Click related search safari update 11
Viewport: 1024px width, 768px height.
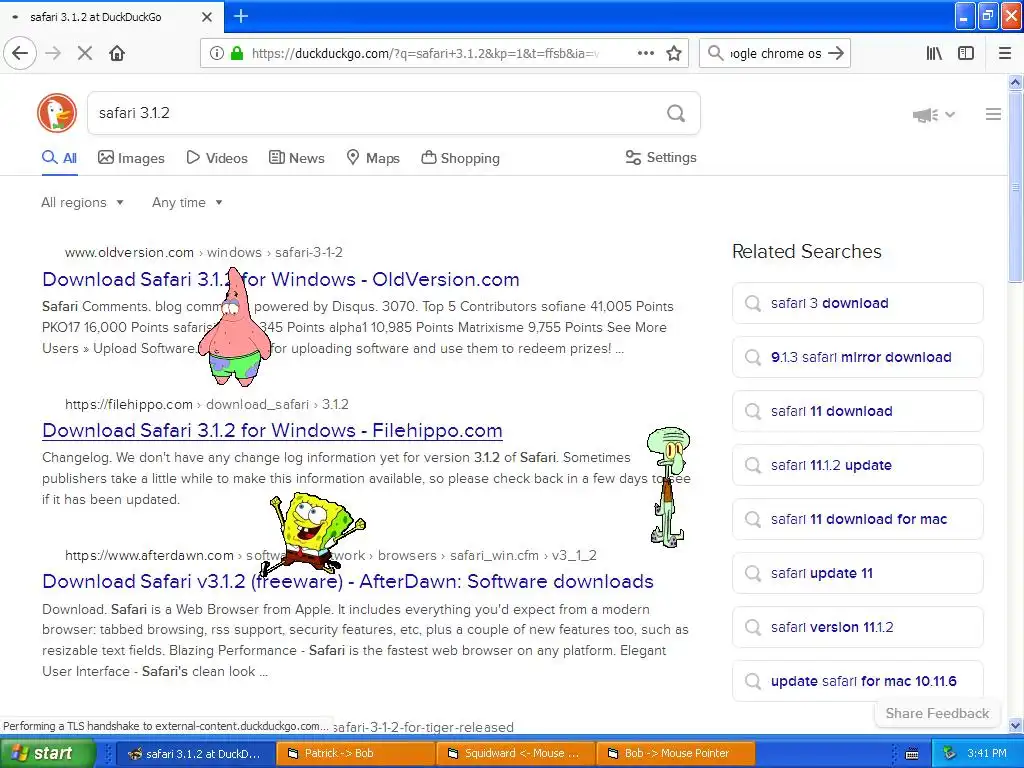(857, 573)
